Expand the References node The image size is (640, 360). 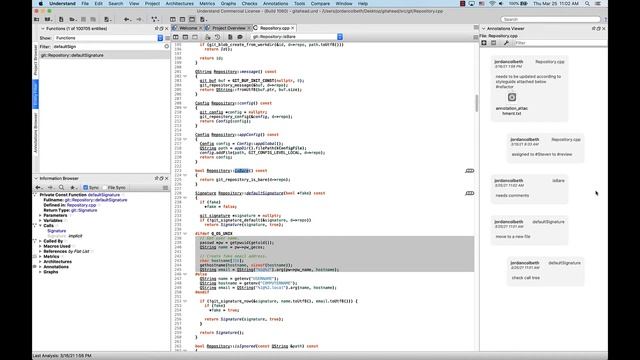(x=40, y=251)
